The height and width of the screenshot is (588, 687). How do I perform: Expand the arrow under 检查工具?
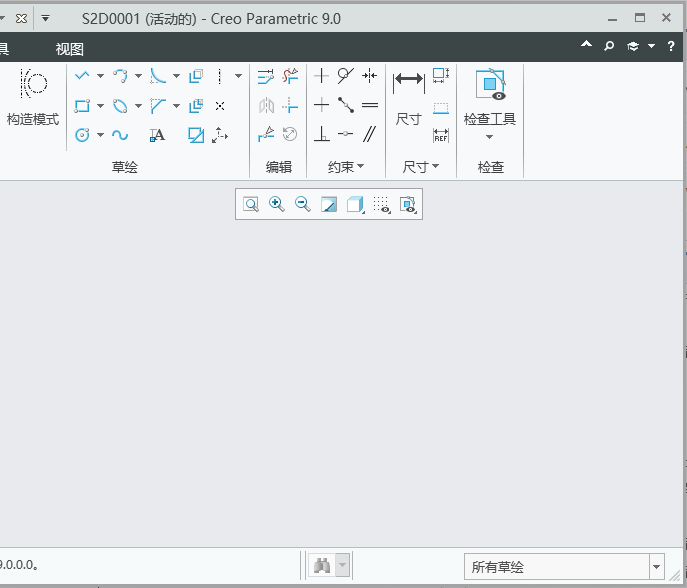tap(490, 137)
